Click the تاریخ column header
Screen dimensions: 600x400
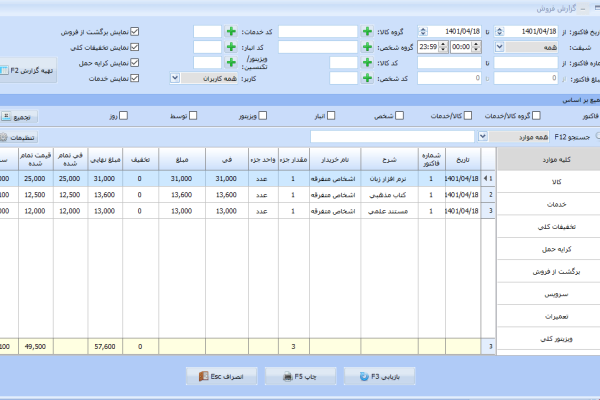coord(463,160)
